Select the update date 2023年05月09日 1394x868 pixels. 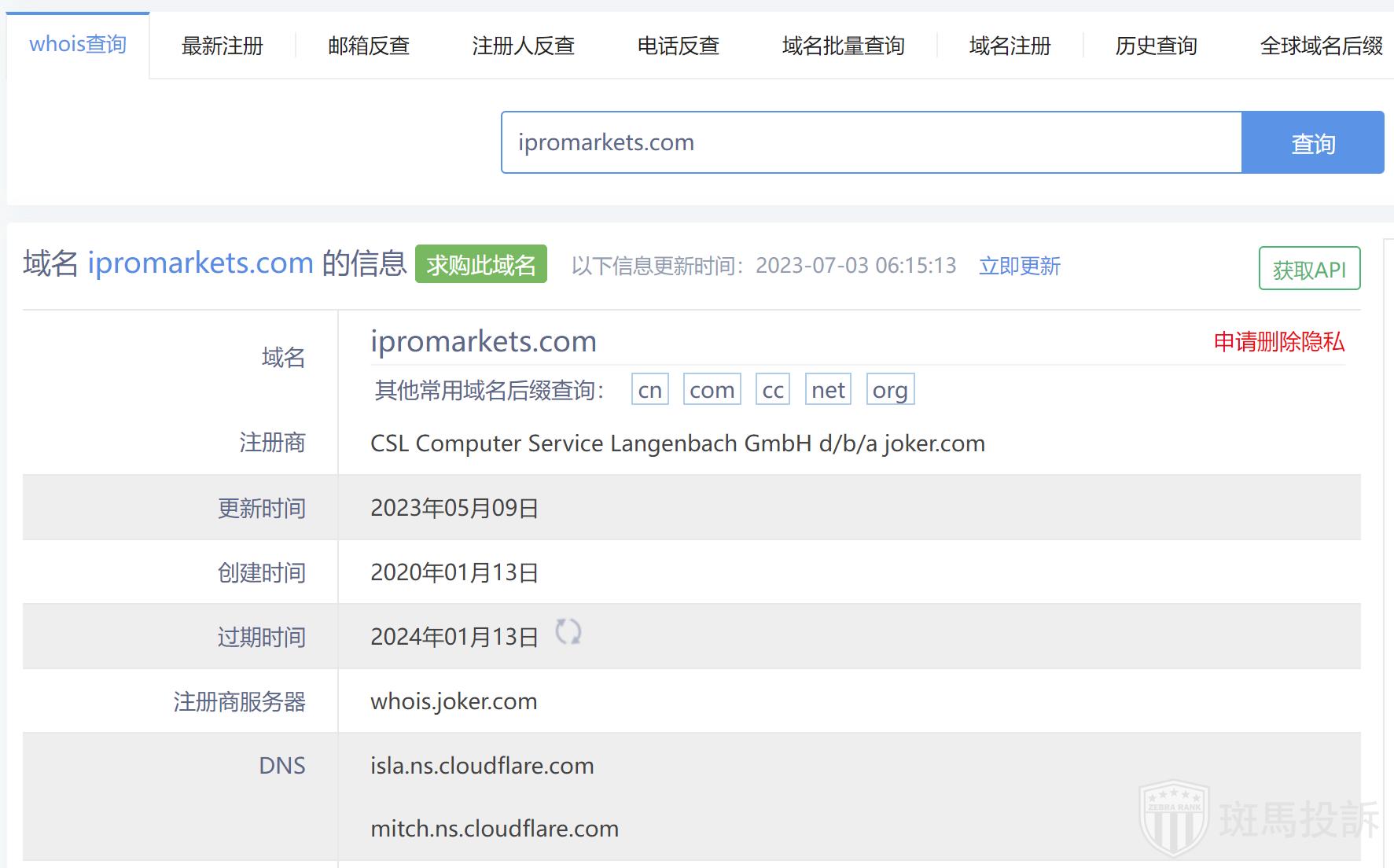[454, 508]
